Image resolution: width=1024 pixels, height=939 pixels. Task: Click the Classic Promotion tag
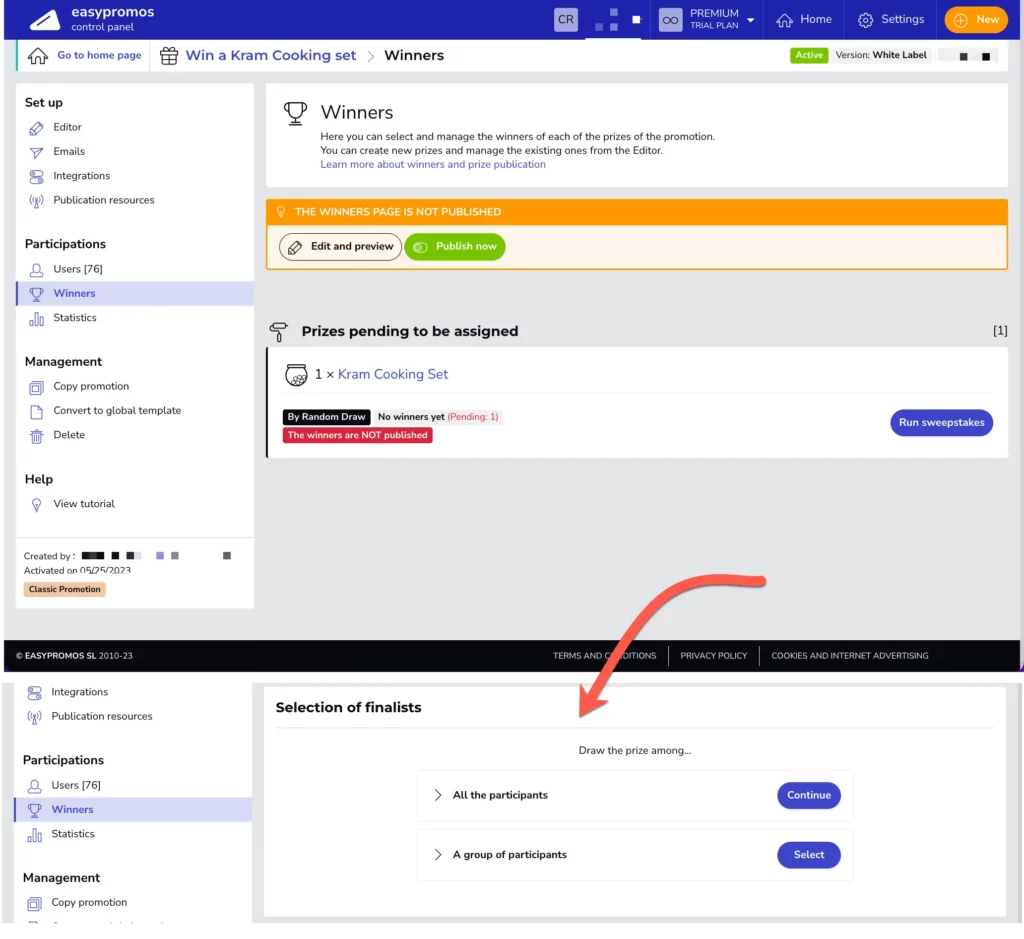click(65, 589)
